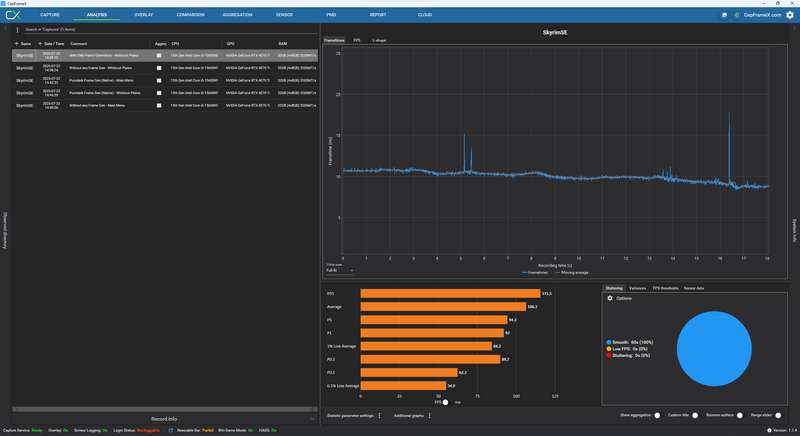The height and width of the screenshot is (436, 800).
Task: Select the third SkyrimSE capture record
Action: pyautogui.click(x=165, y=80)
